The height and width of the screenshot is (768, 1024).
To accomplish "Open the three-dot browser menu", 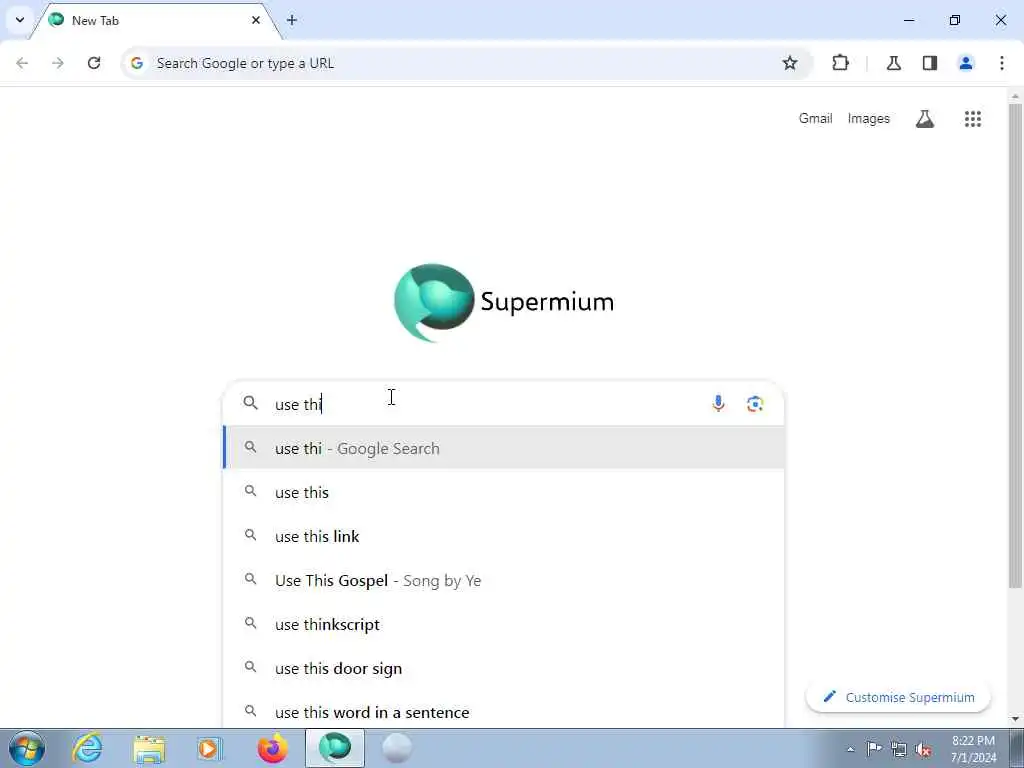I will click(x=1002, y=63).
